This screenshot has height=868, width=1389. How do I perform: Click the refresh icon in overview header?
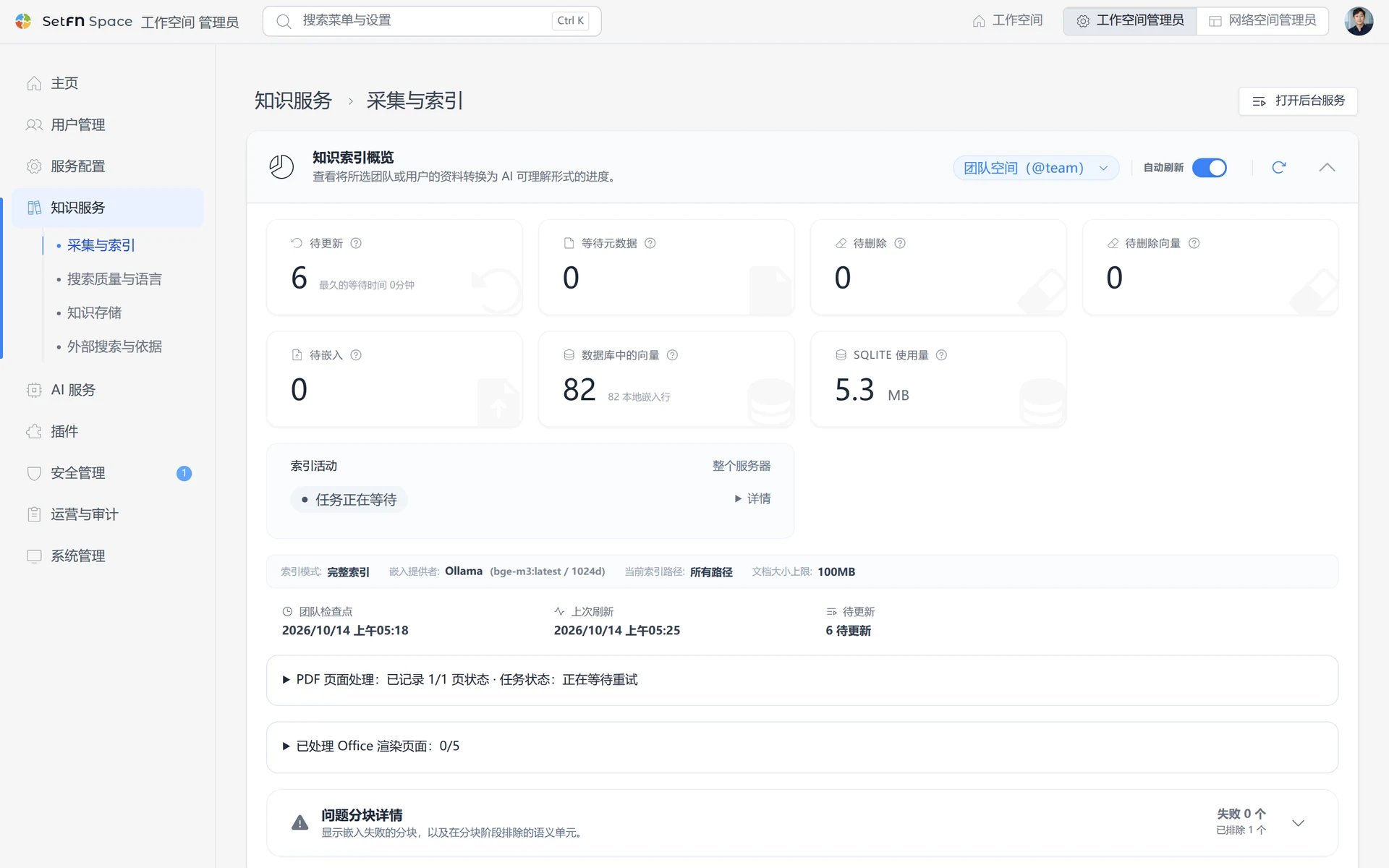1278,168
